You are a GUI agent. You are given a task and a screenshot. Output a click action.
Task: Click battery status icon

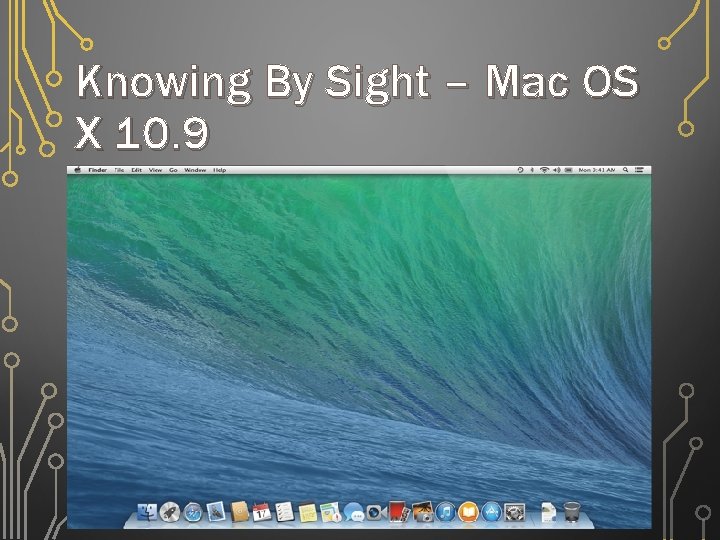[568, 170]
